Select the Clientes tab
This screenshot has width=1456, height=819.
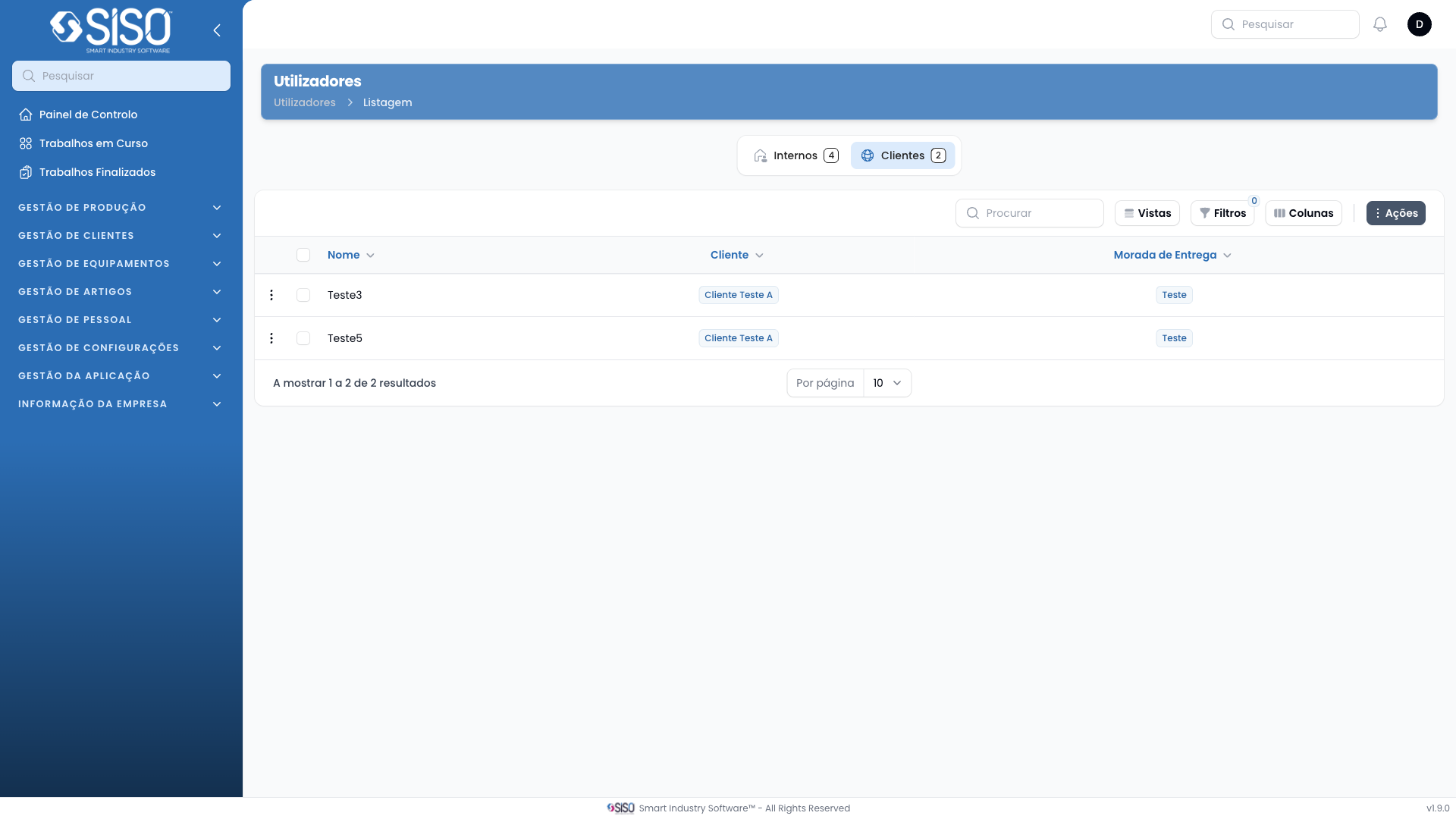(902, 155)
